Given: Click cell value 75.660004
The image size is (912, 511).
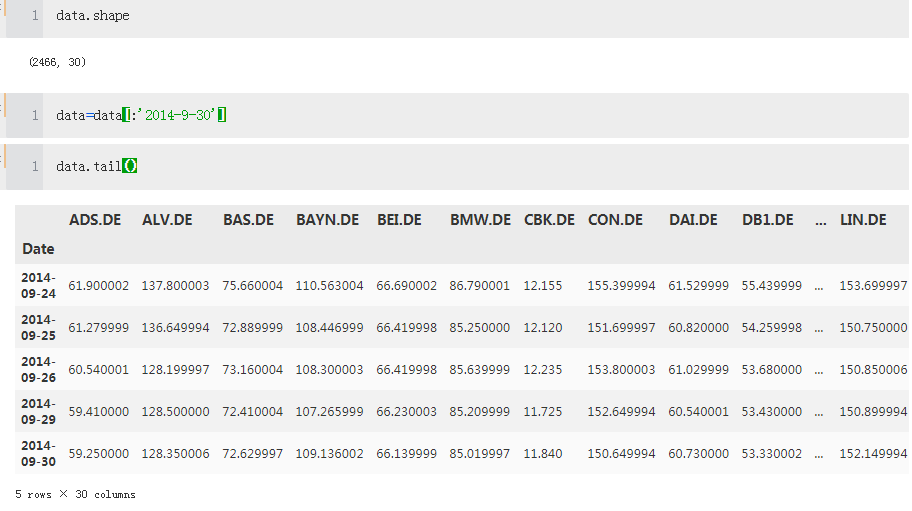Looking at the screenshot, I should coord(252,285).
